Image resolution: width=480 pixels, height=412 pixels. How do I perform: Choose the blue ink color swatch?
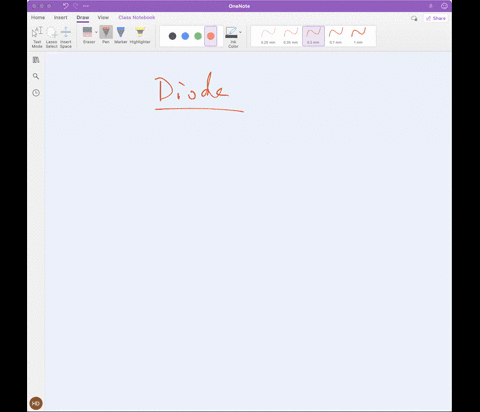(x=185, y=36)
